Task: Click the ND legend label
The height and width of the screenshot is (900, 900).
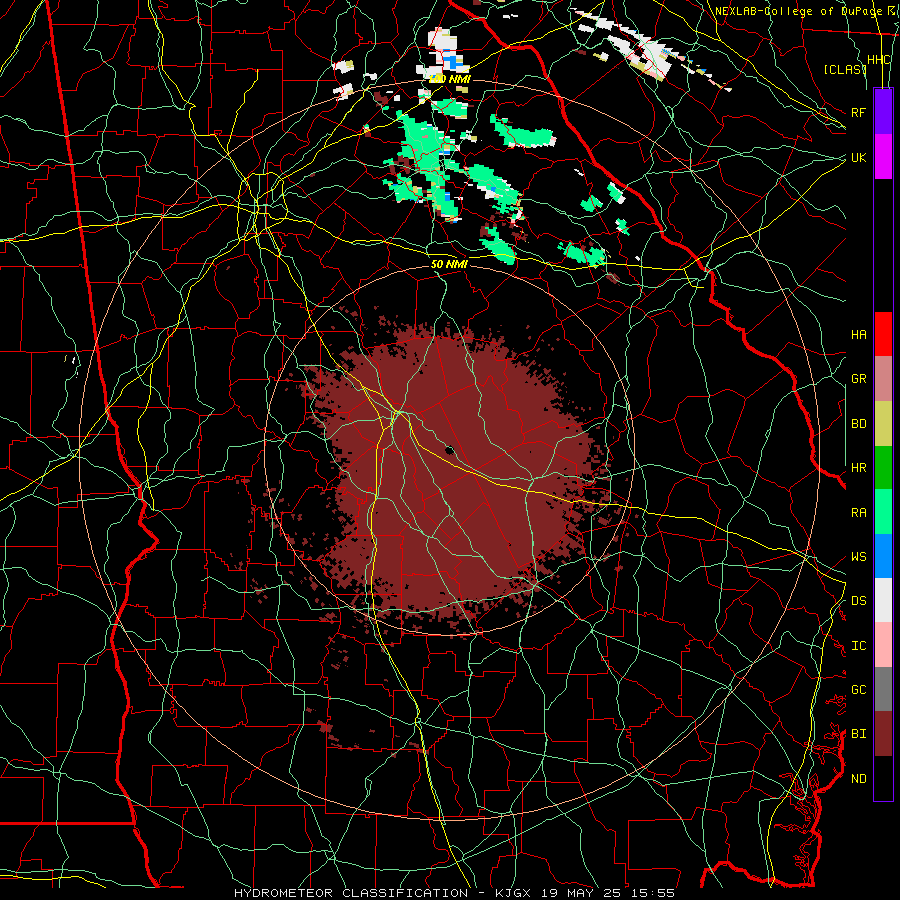Action: [x=858, y=779]
